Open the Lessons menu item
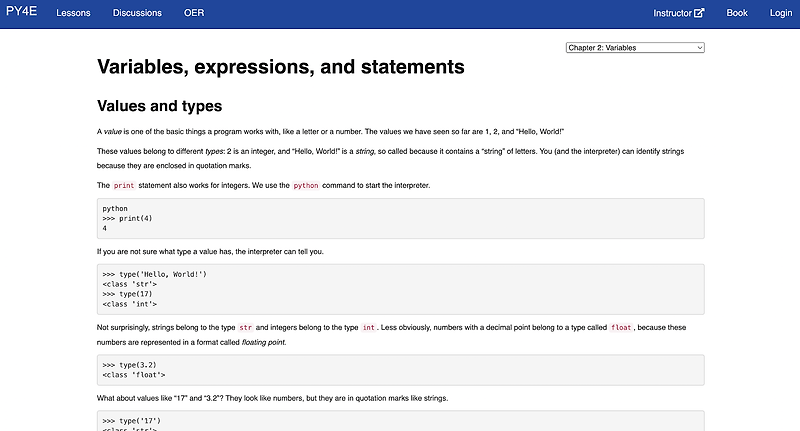 pos(73,13)
